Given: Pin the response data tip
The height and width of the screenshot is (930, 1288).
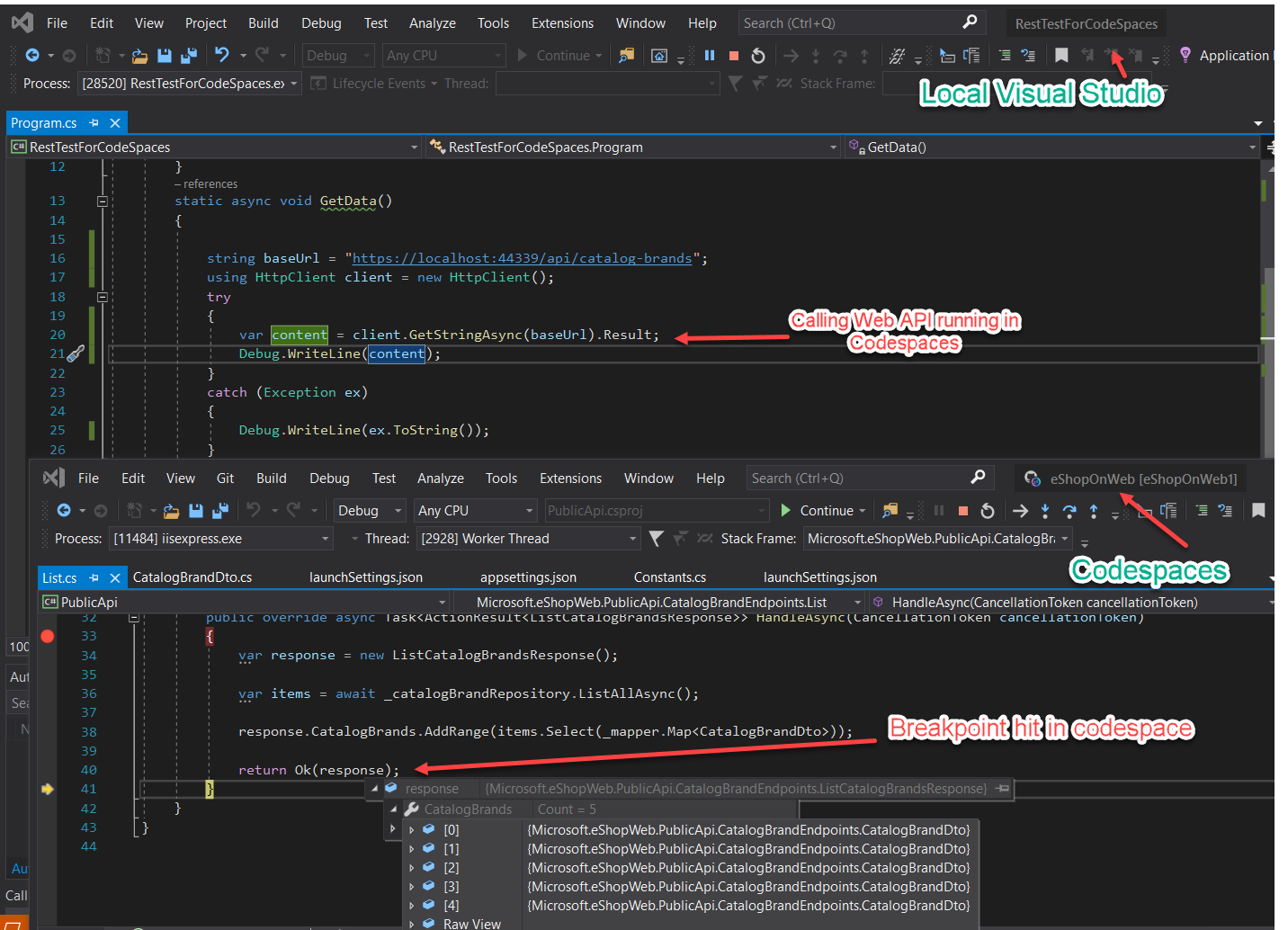Looking at the screenshot, I should 1002,789.
